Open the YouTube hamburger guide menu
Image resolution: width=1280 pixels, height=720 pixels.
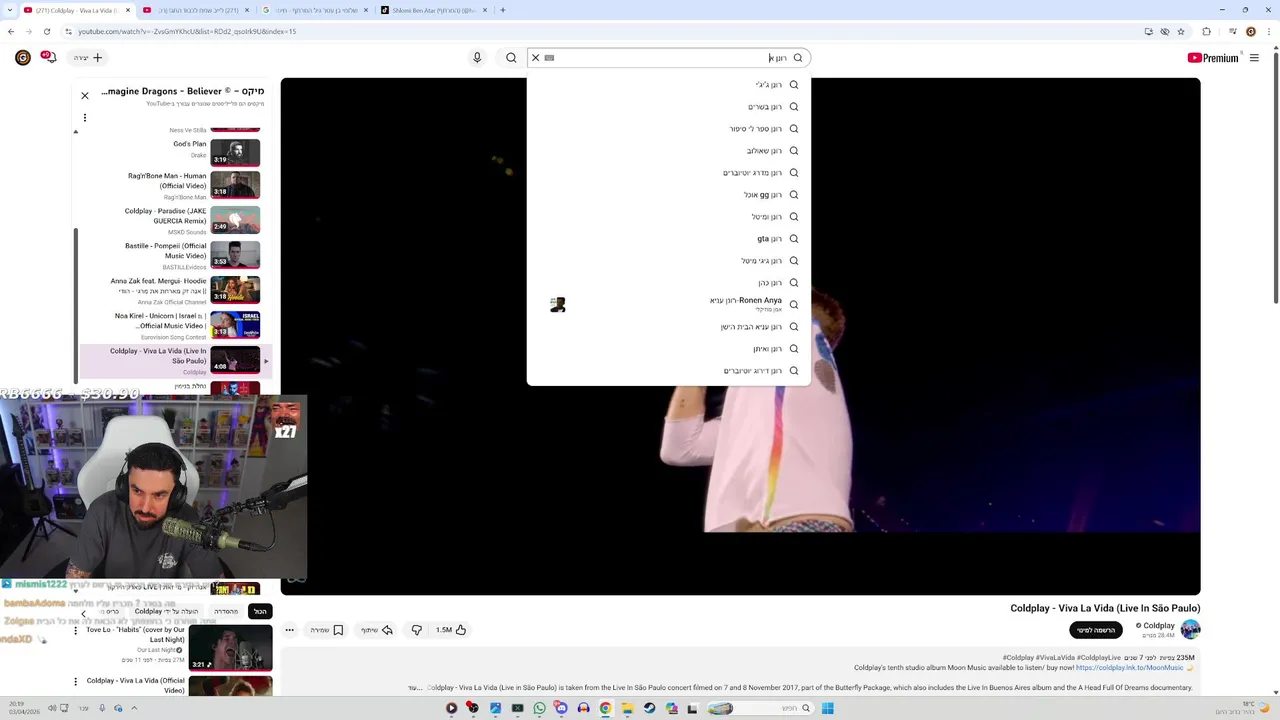pyautogui.click(x=1254, y=58)
